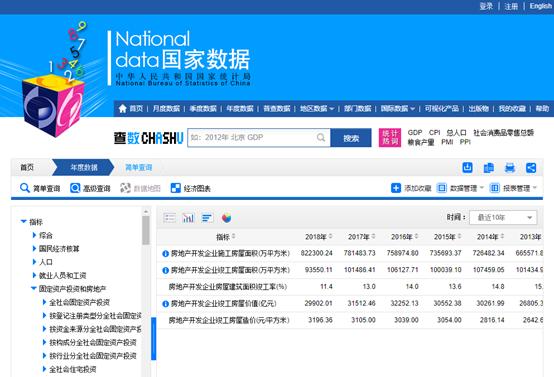The image size is (554, 377).
Task: Click the 帮助 help menu item
Action: pyautogui.click(x=542, y=108)
